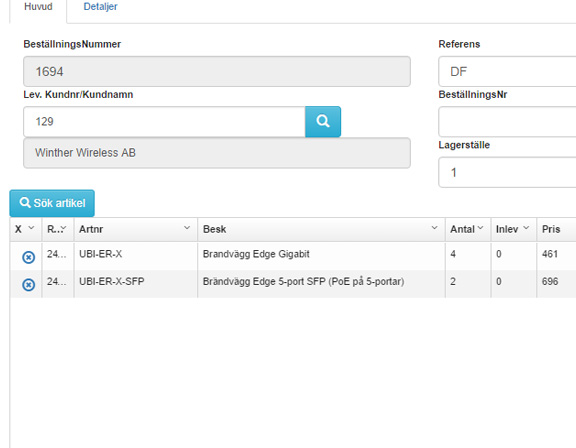Open the Inlev column menu arrow
The height and width of the screenshot is (448, 576).
pyautogui.click(x=526, y=228)
